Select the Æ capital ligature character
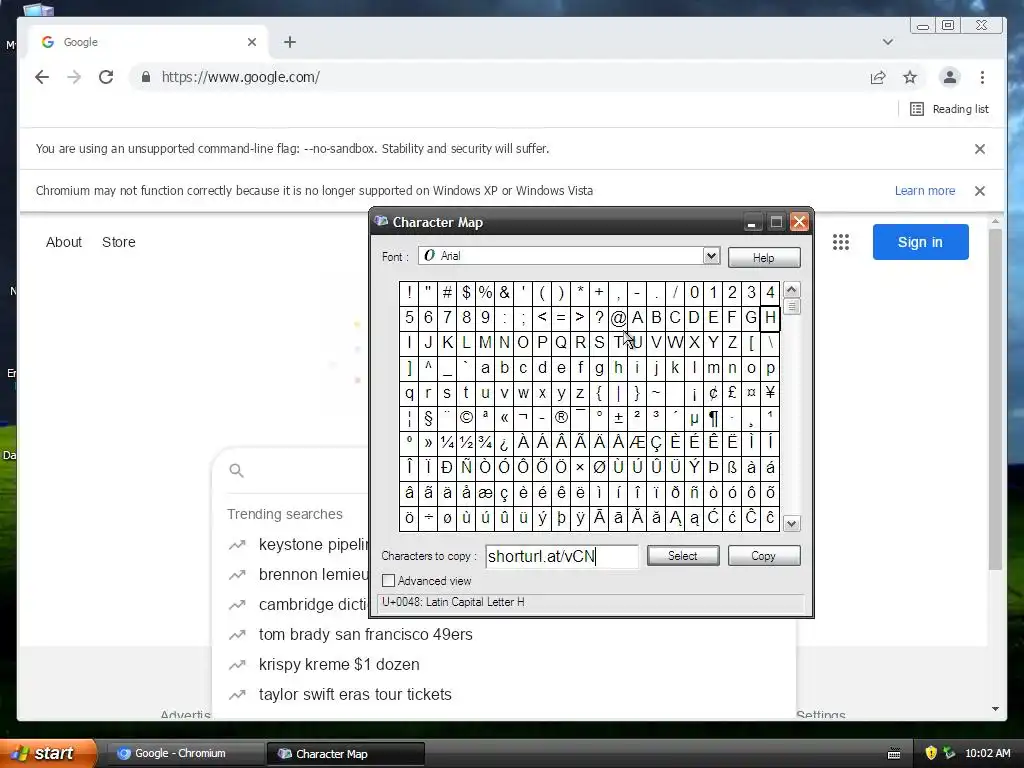This screenshot has width=1024, height=768. pos(637,443)
